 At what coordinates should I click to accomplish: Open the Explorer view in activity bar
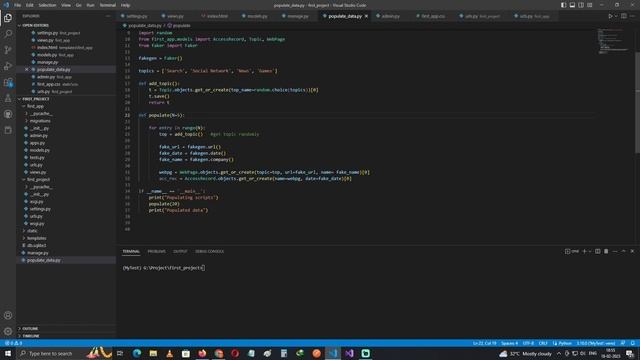pyautogui.click(x=8, y=18)
